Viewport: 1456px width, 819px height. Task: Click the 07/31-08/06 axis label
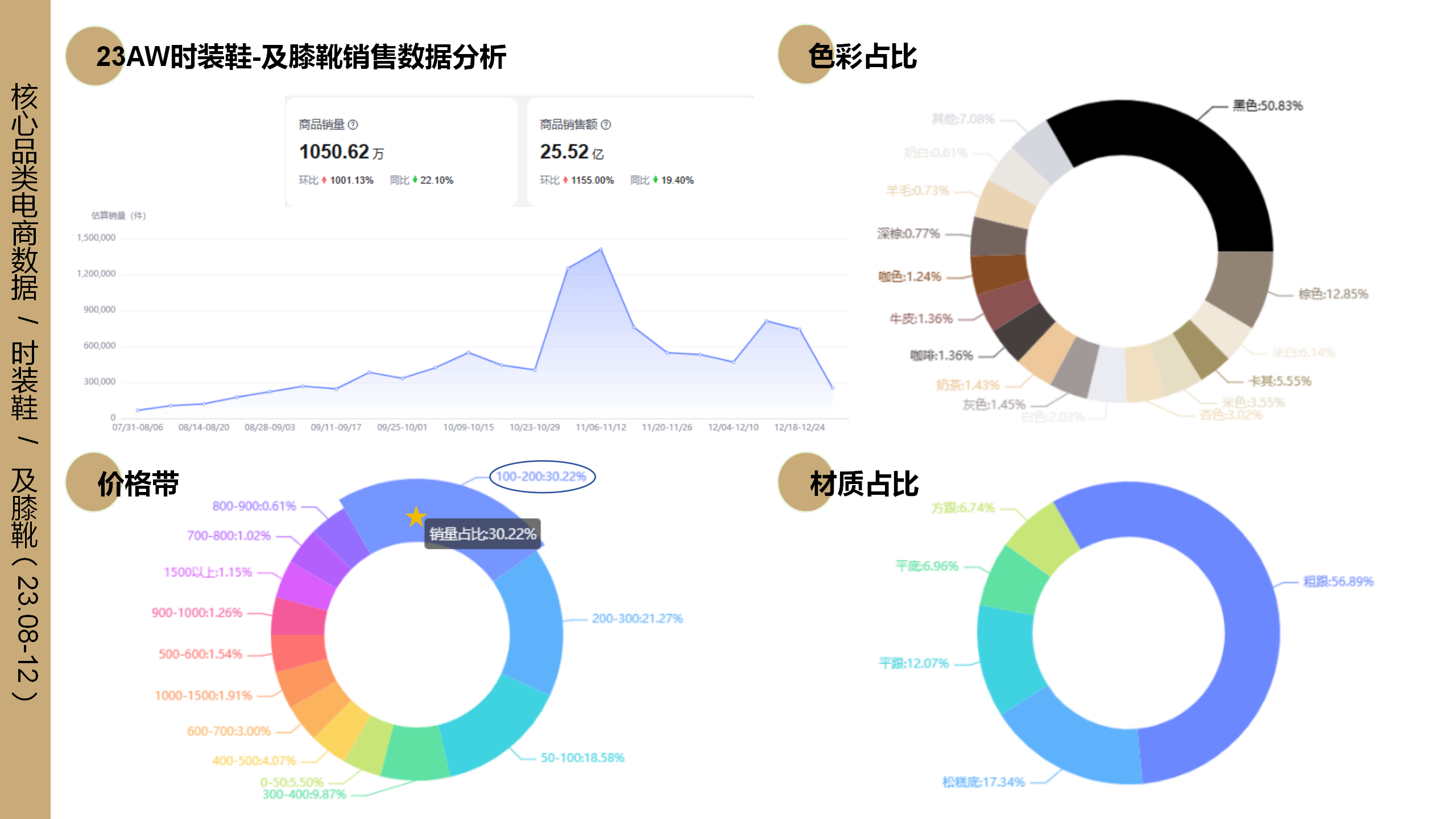click(x=138, y=427)
